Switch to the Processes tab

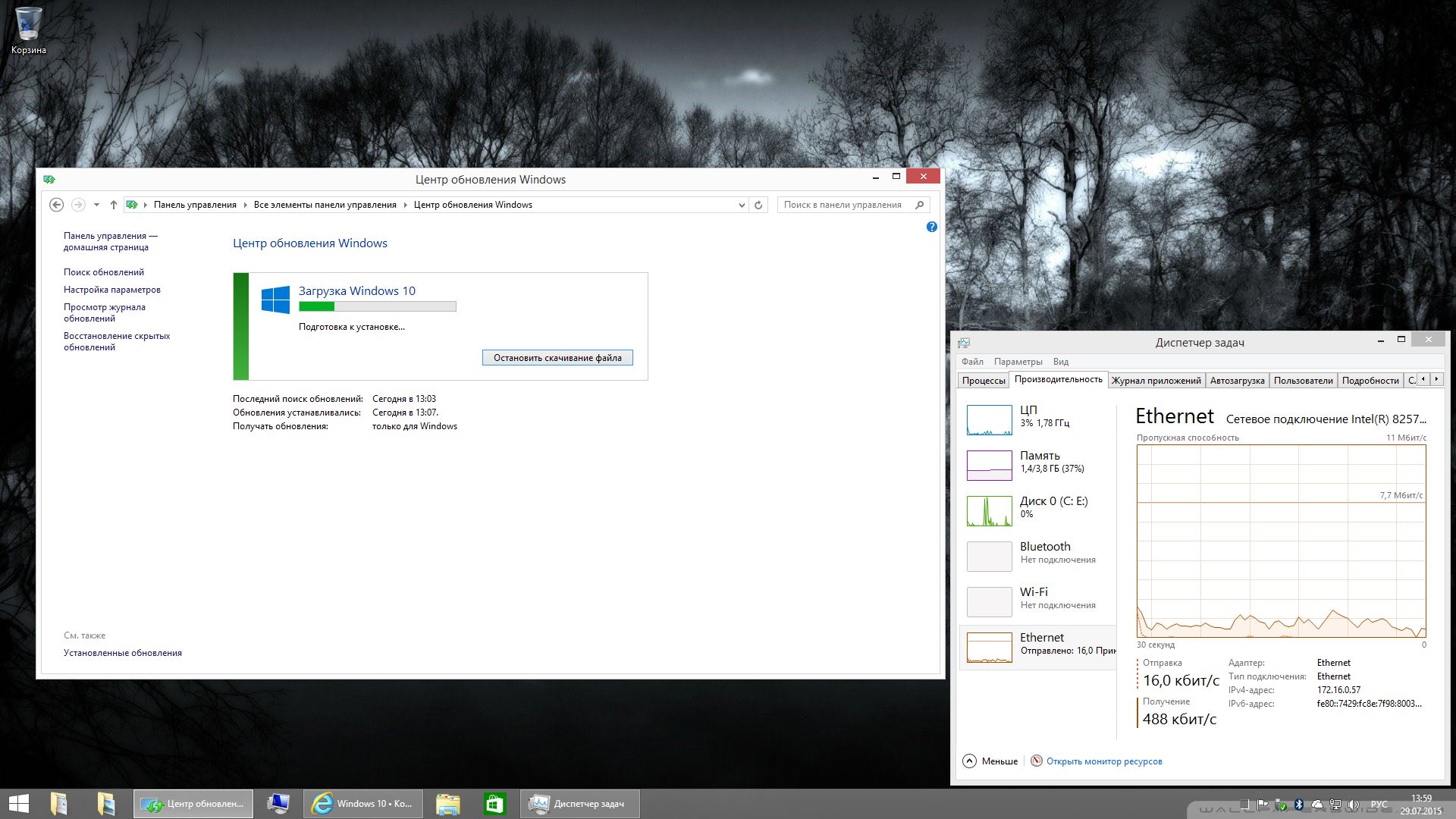point(984,381)
